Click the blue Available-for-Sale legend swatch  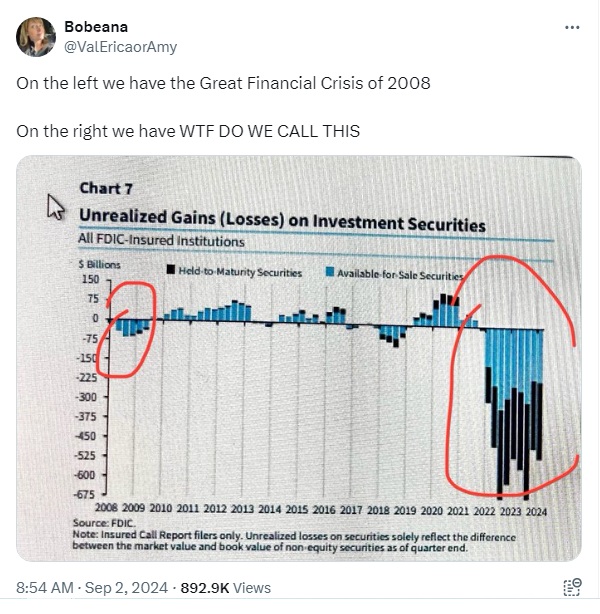click(330, 272)
